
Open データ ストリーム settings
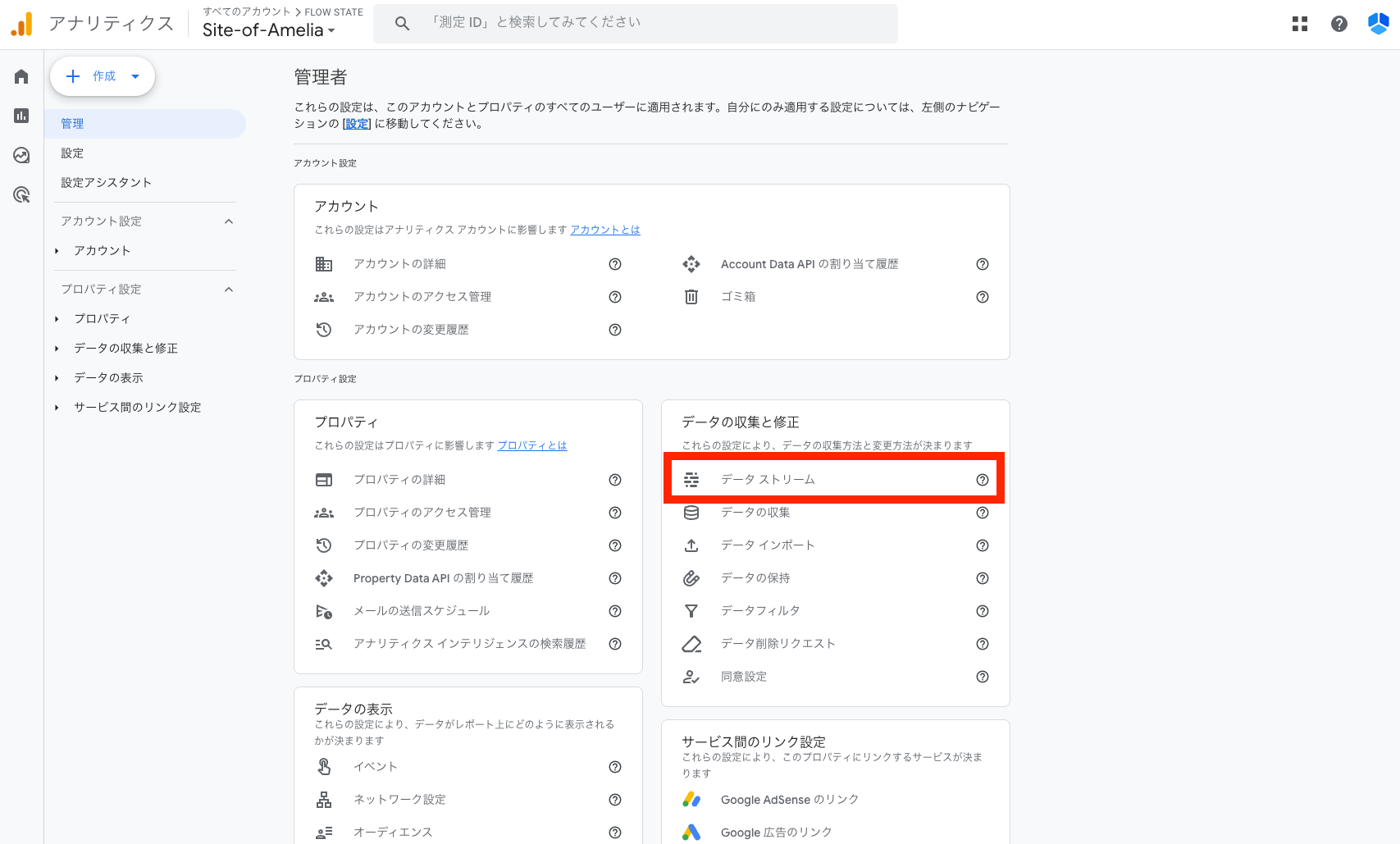[x=768, y=480]
